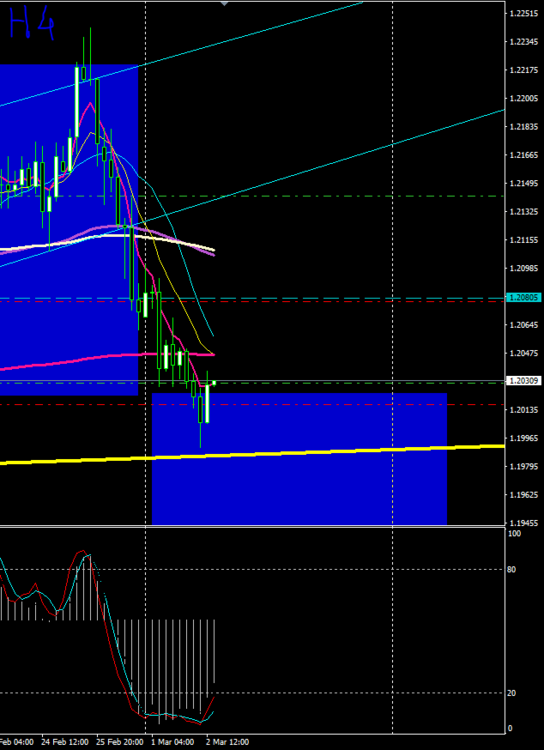Click the 1.22345 price axis label
This screenshot has width=544, height=750.
(524, 42)
